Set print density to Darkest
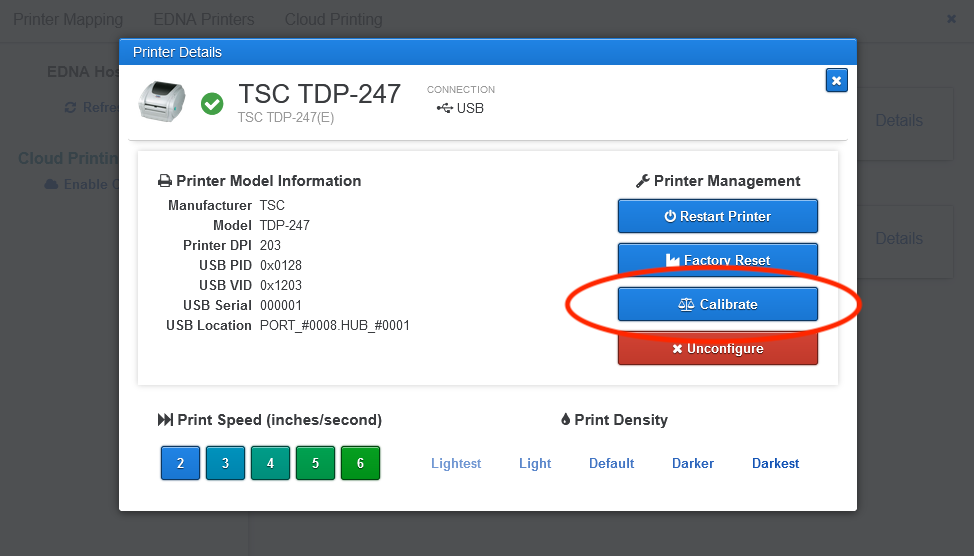Viewport: 974px width, 556px height. point(775,463)
